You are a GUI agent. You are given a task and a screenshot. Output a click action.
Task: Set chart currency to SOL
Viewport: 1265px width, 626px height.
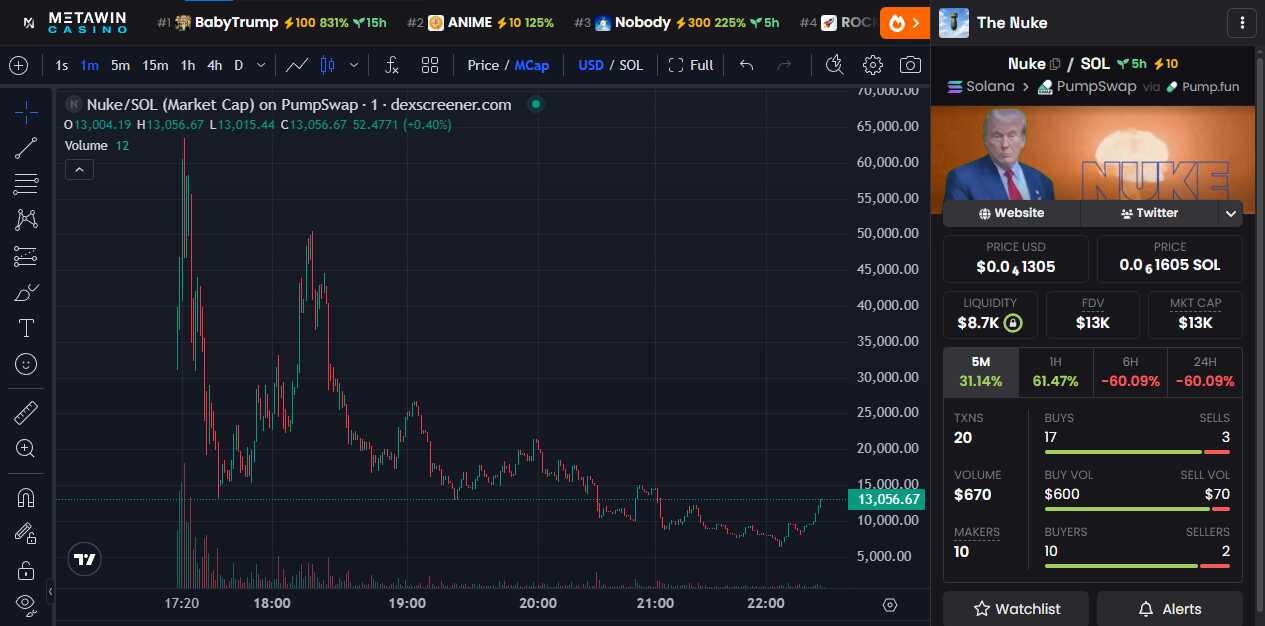[631, 65]
